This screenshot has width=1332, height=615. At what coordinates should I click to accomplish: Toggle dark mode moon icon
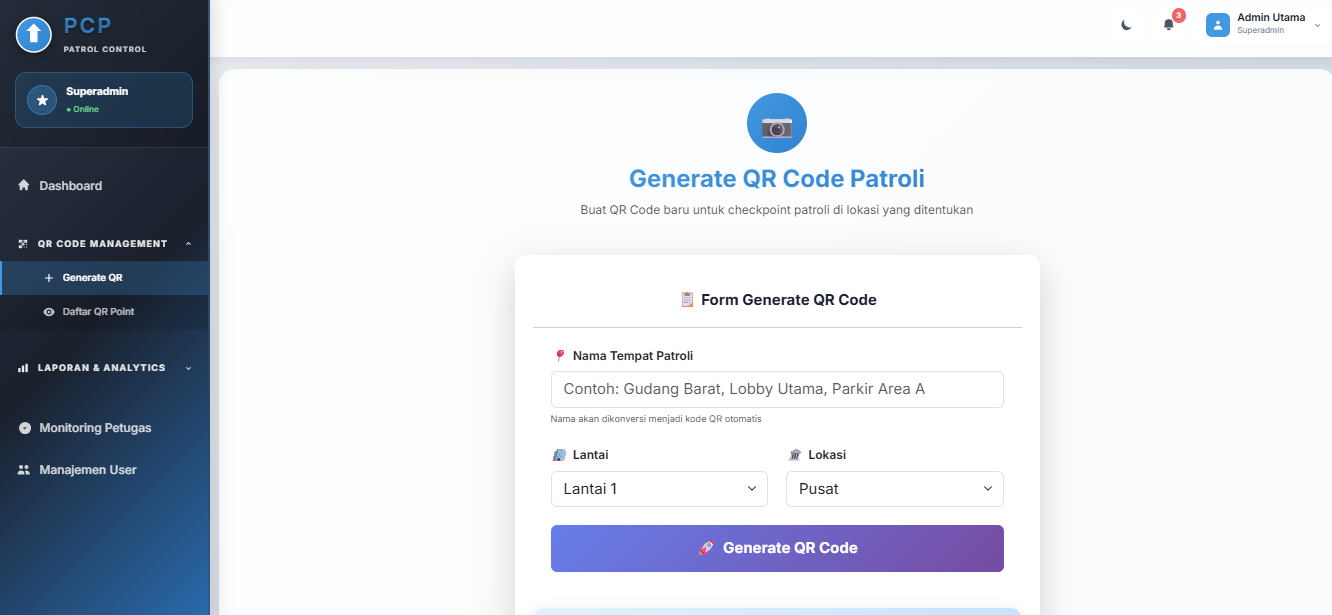1126,25
